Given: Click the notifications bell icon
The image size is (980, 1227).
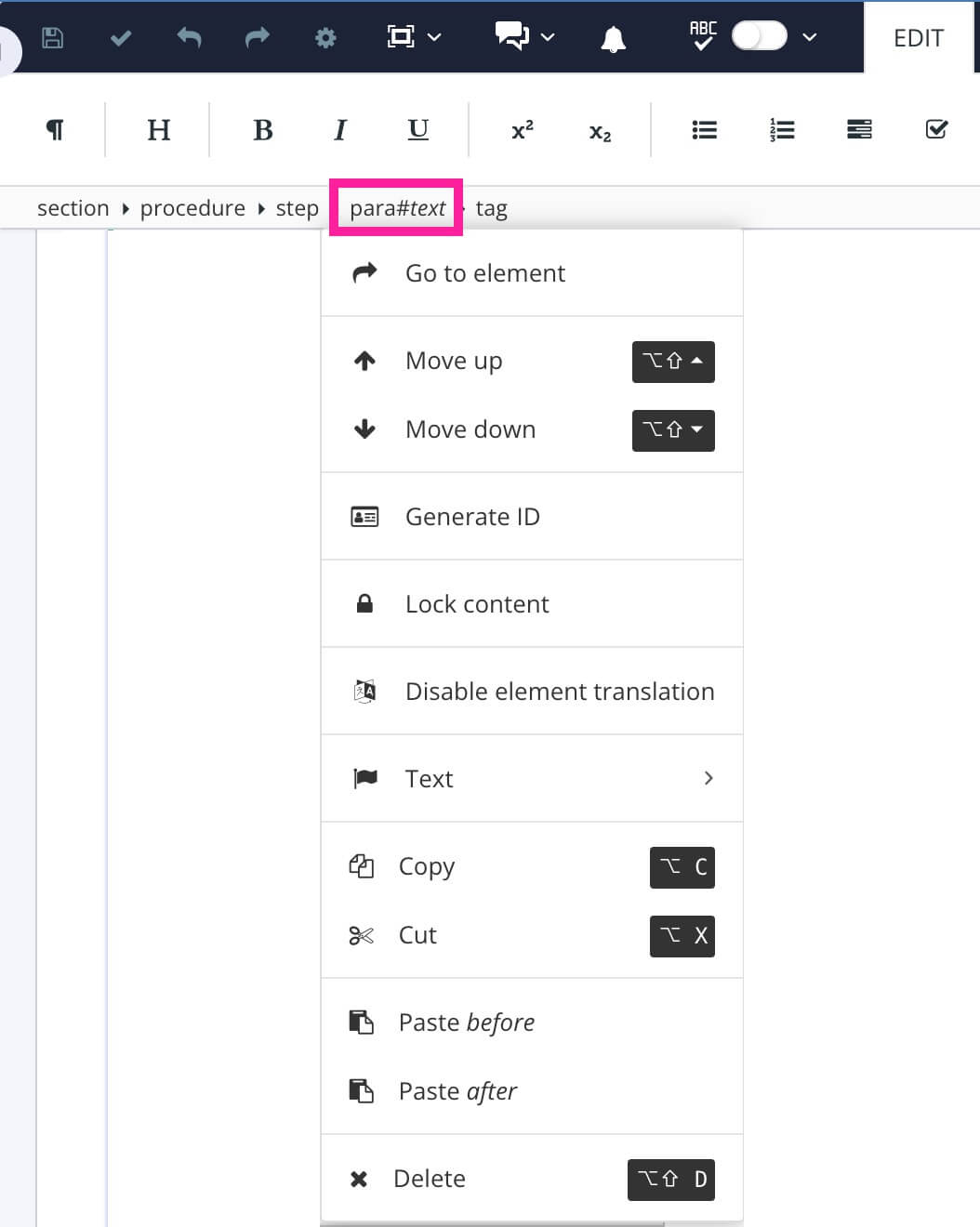Looking at the screenshot, I should tap(613, 37).
